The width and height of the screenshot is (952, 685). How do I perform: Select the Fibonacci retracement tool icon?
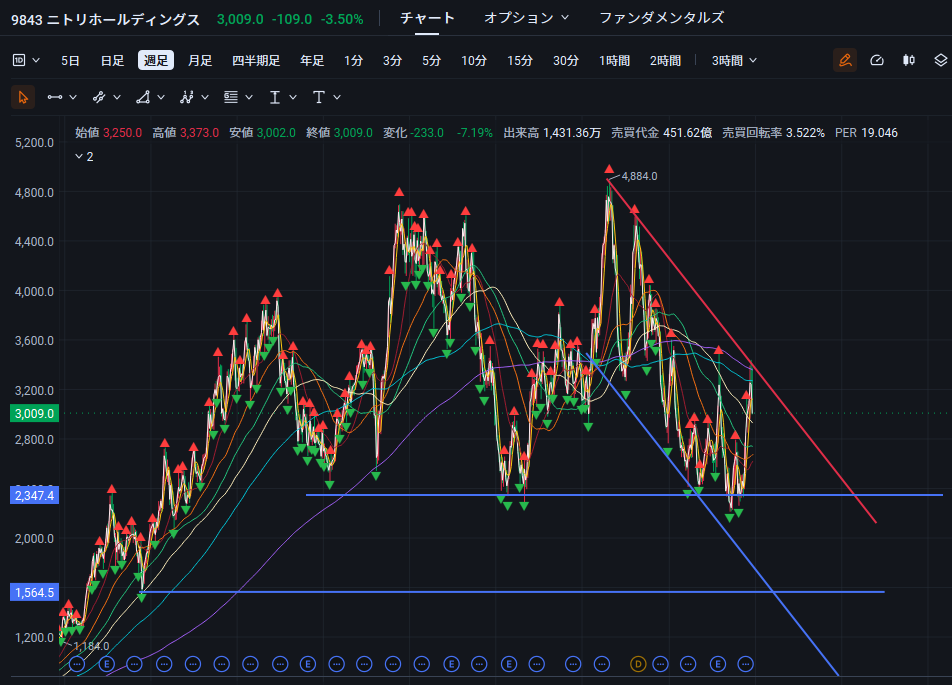pyautogui.click(x=231, y=97)
